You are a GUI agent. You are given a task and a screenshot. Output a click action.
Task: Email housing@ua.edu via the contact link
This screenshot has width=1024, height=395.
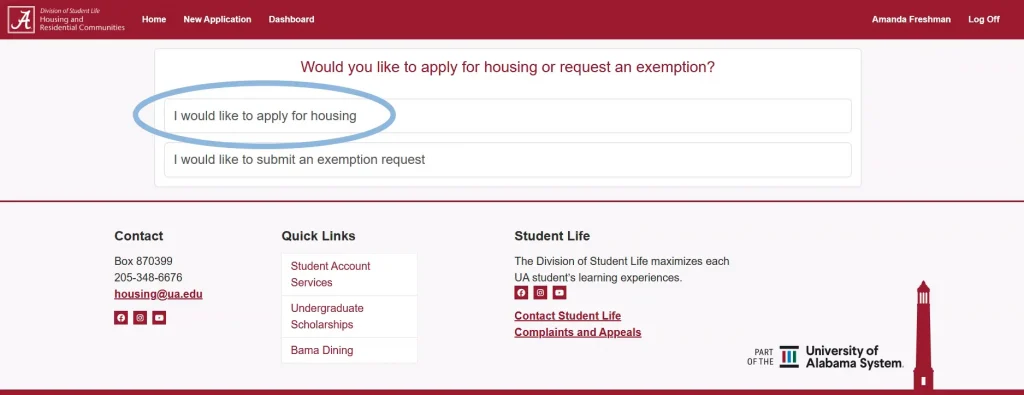(x=159, y=294)
